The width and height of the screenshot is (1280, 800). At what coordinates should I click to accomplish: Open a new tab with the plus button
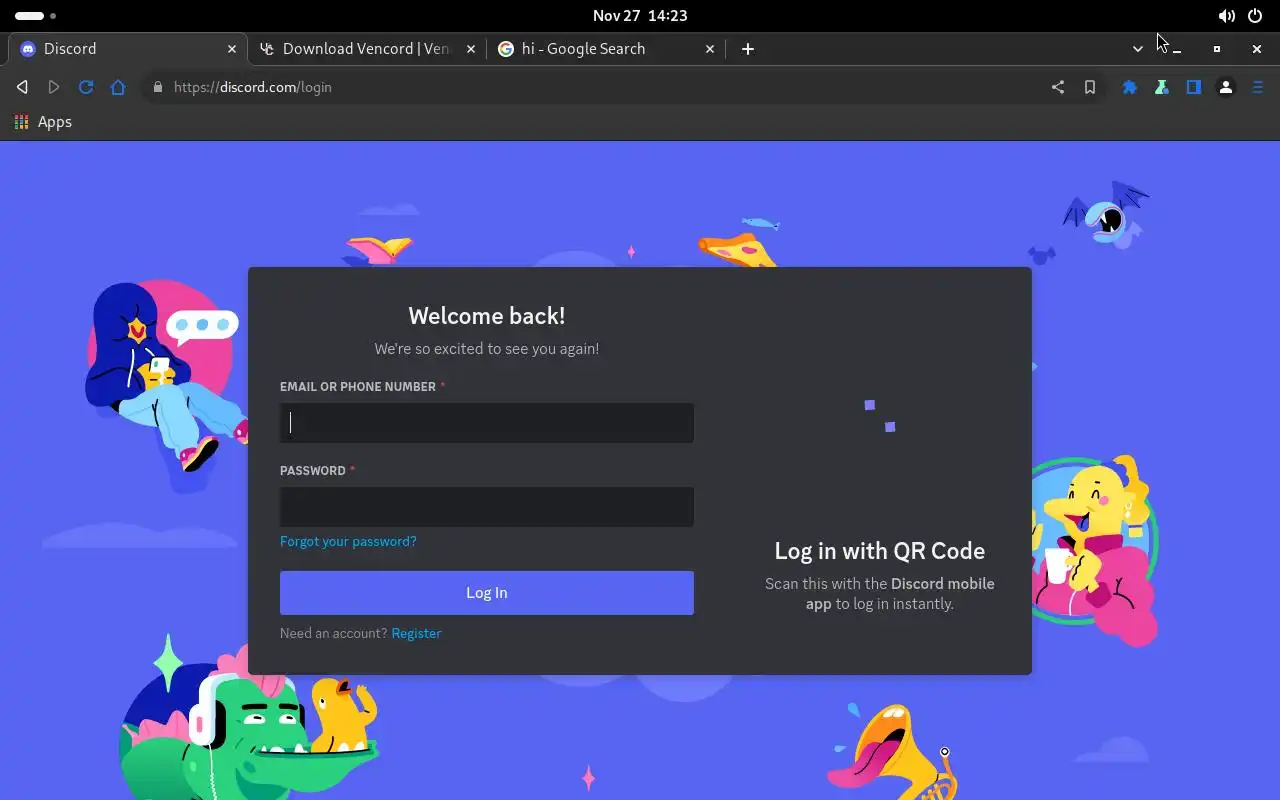pyautogui.click(x=748, y=48)
